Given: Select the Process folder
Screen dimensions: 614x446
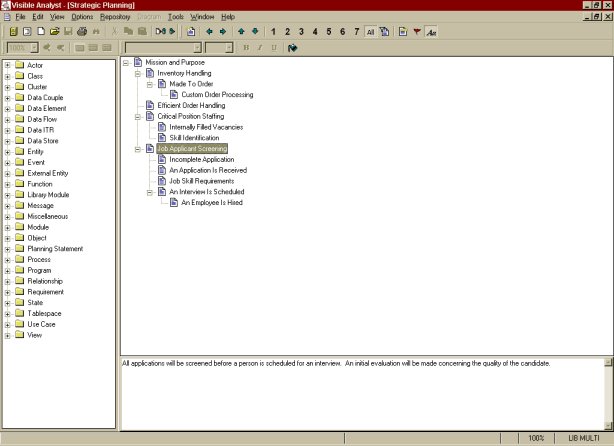Looking at the screenshot, I should pyautogui.click(x=39, y=260).
